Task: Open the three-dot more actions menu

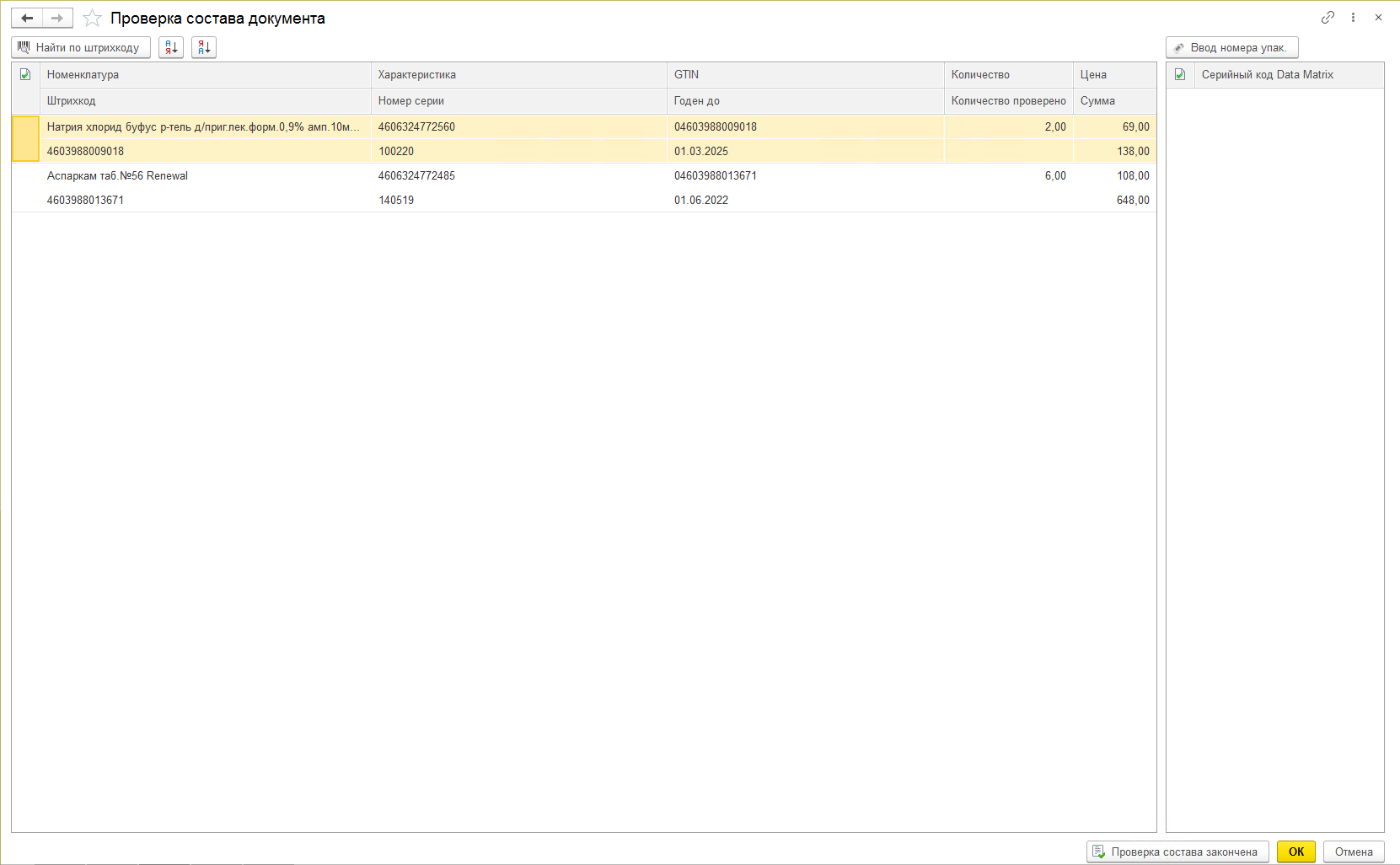Action: click(x=1353, y=18)
